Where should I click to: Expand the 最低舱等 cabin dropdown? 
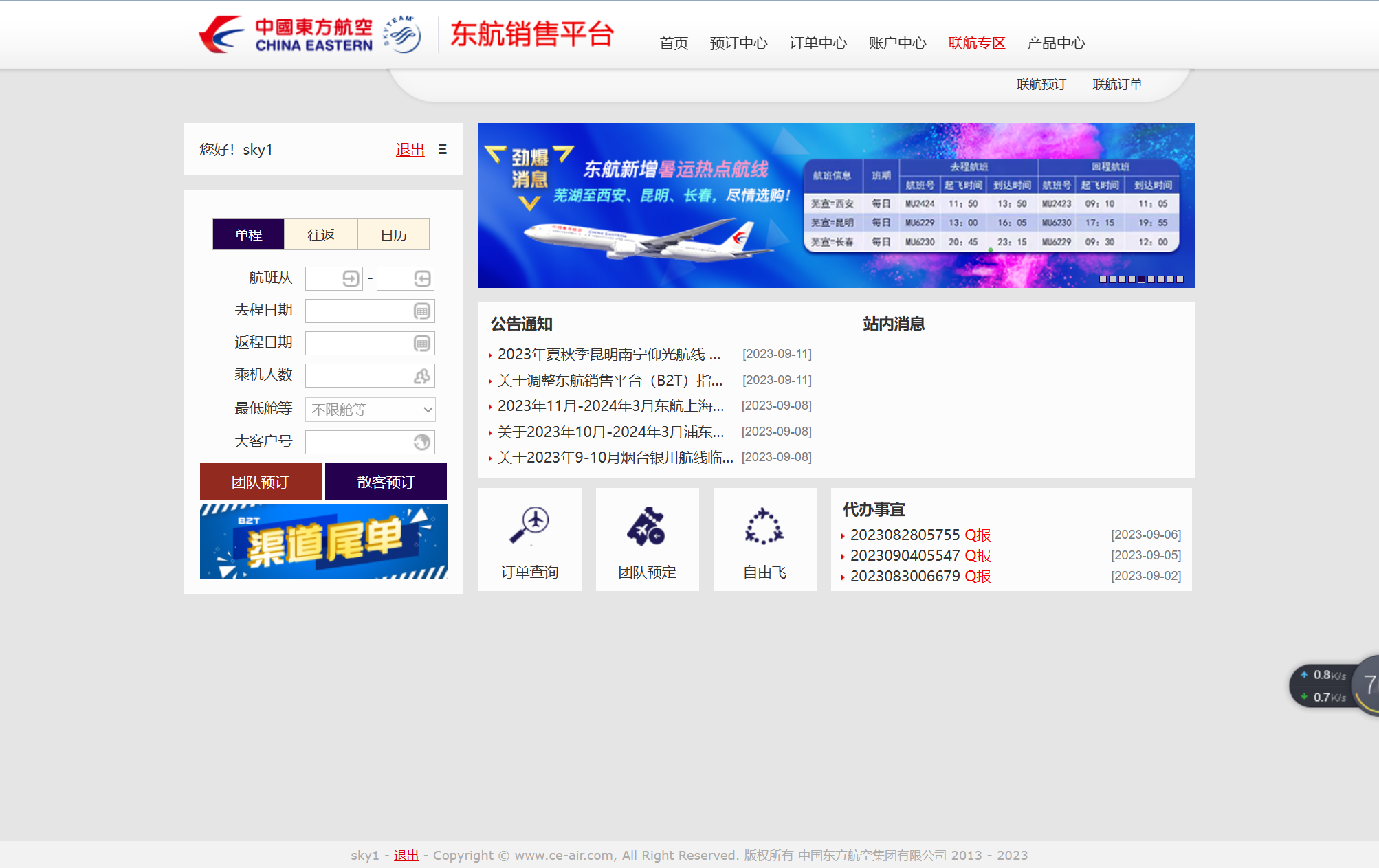click(x=370, y=410)
